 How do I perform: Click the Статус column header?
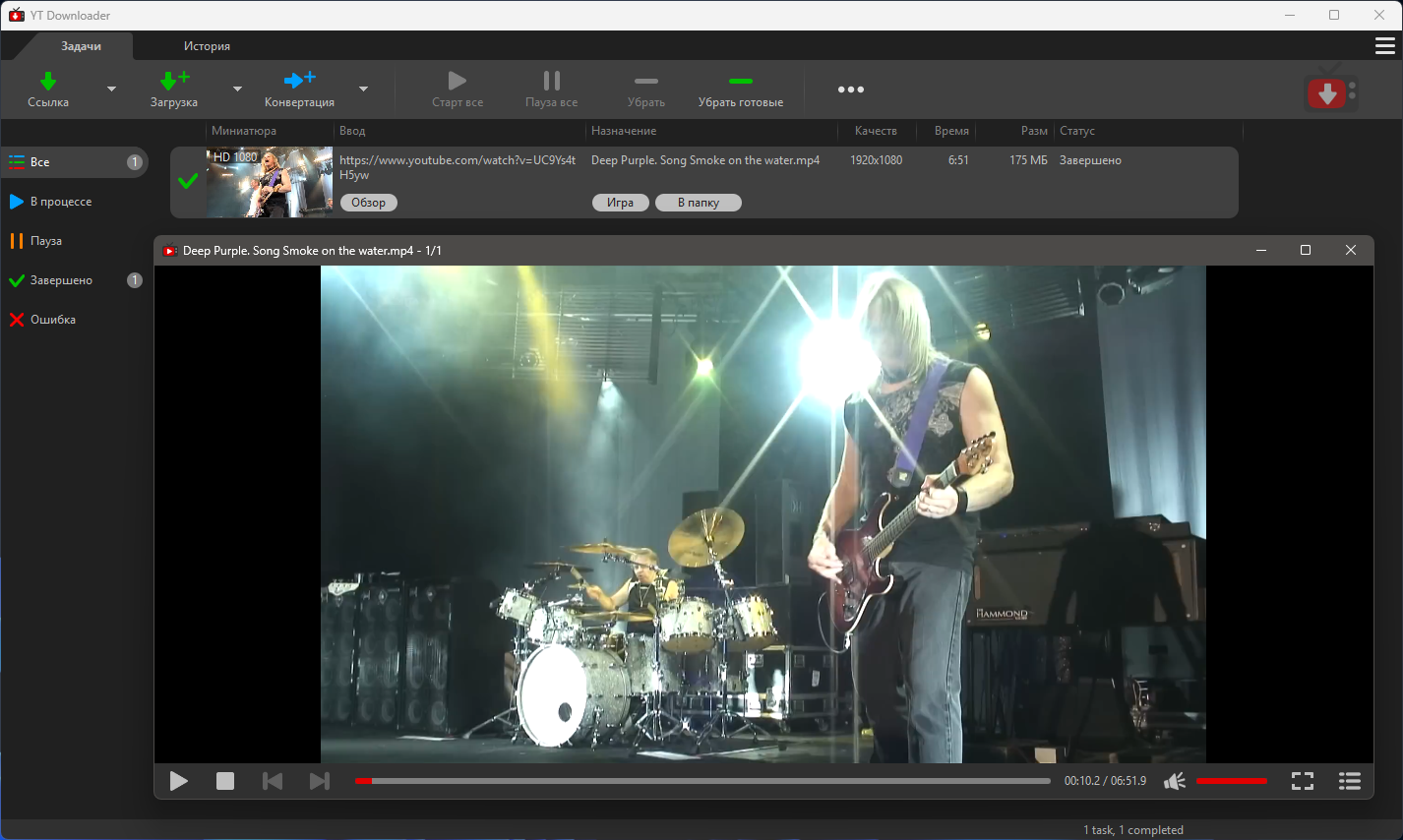(x=1077, y=131)
